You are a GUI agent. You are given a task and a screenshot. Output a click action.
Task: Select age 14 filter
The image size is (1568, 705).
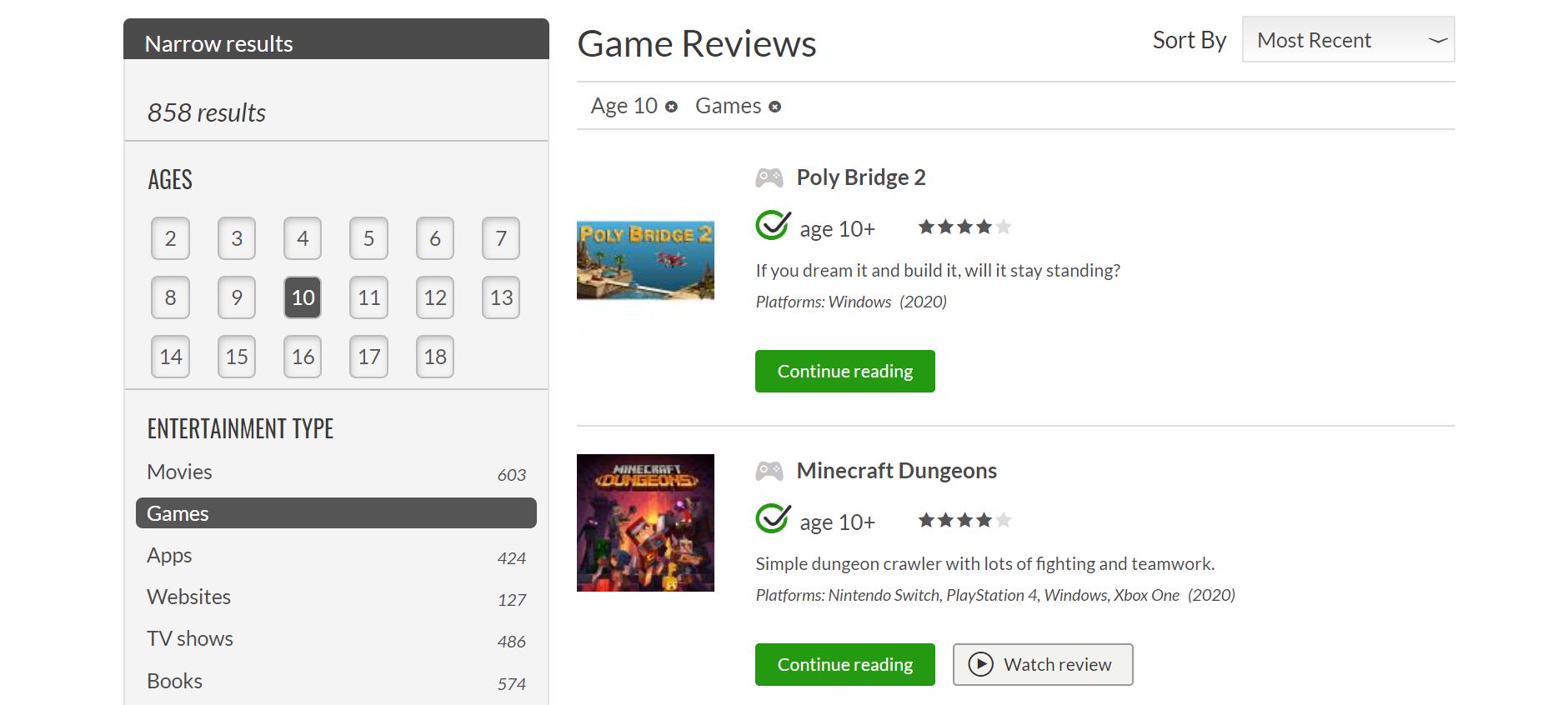170,357
